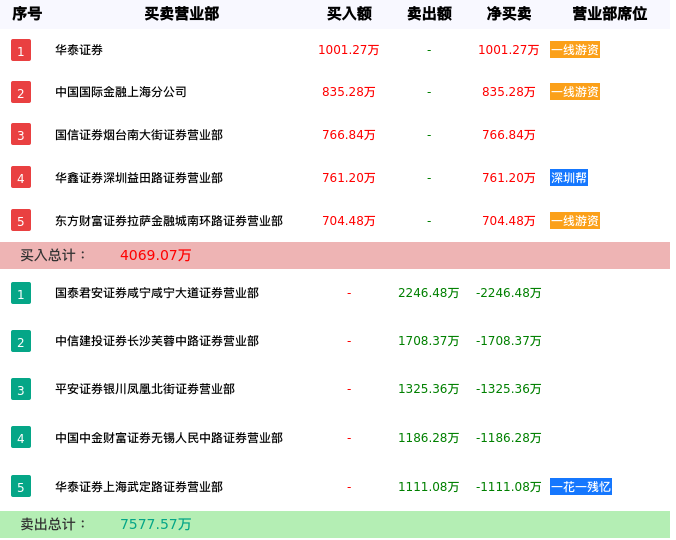Click sell total value 7577.57万
Viewport: 676px width, 540px height.
(156, 524)
